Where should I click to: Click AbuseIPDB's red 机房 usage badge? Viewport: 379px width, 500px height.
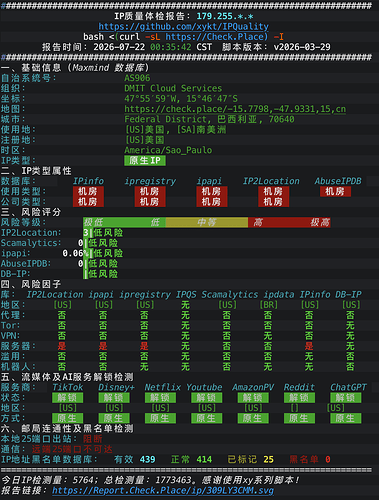click(x=335, y=191)
